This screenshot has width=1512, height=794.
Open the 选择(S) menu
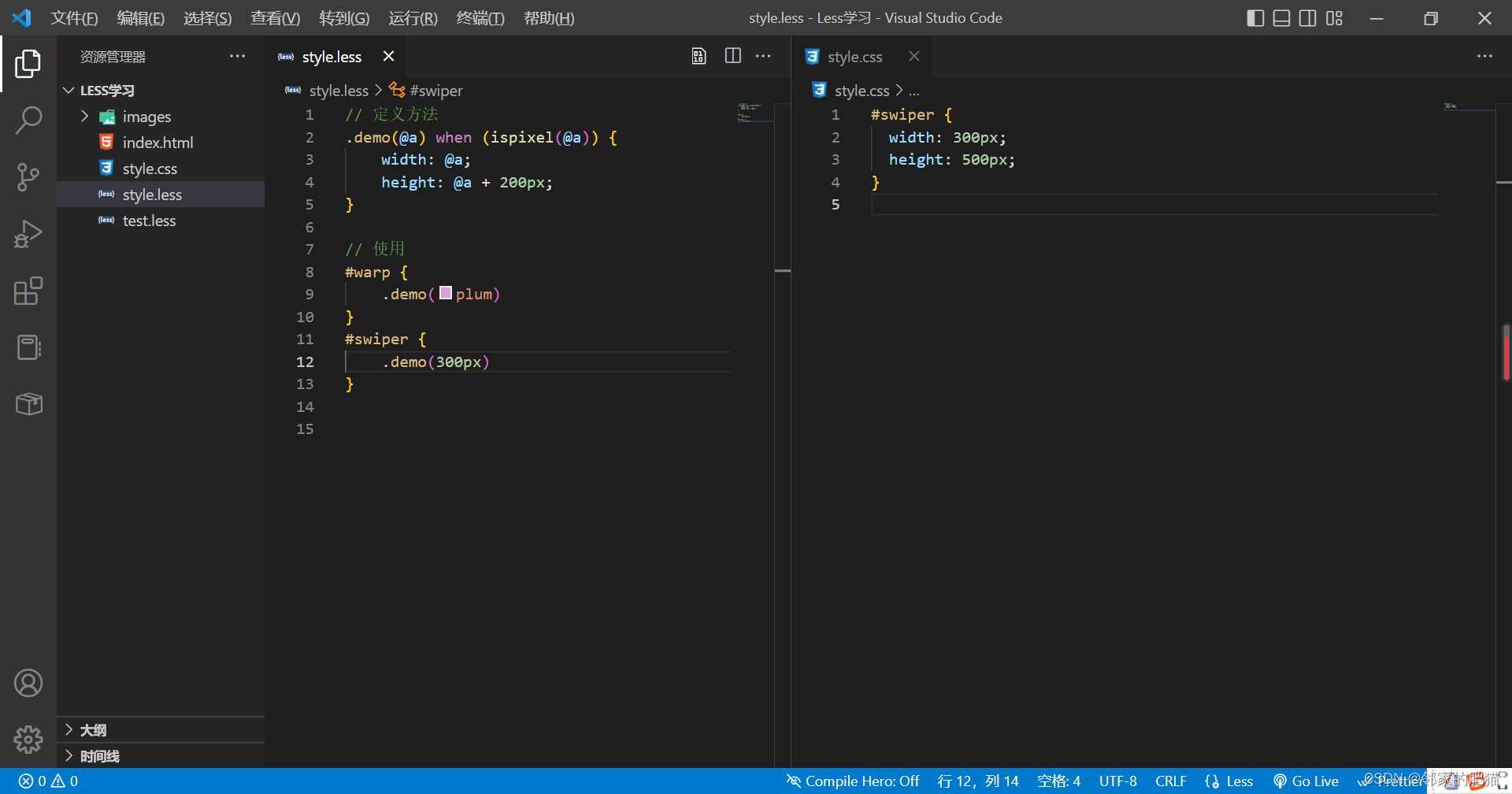(207, 18)
